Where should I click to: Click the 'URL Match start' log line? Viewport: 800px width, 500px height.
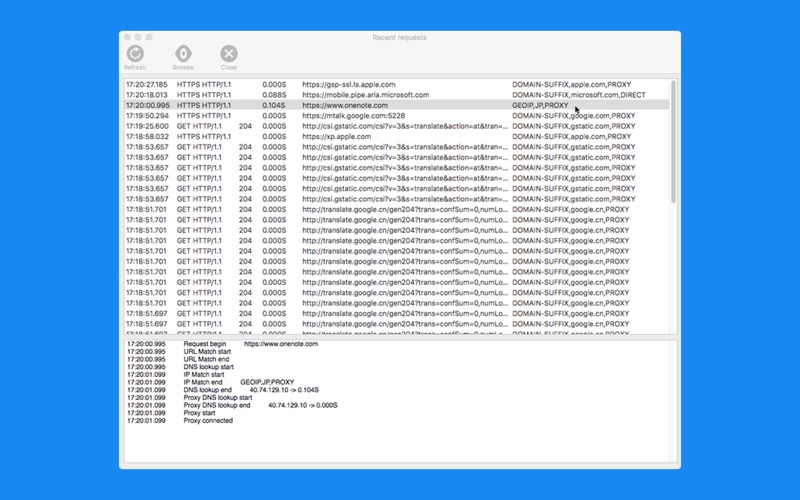(398, 352)
